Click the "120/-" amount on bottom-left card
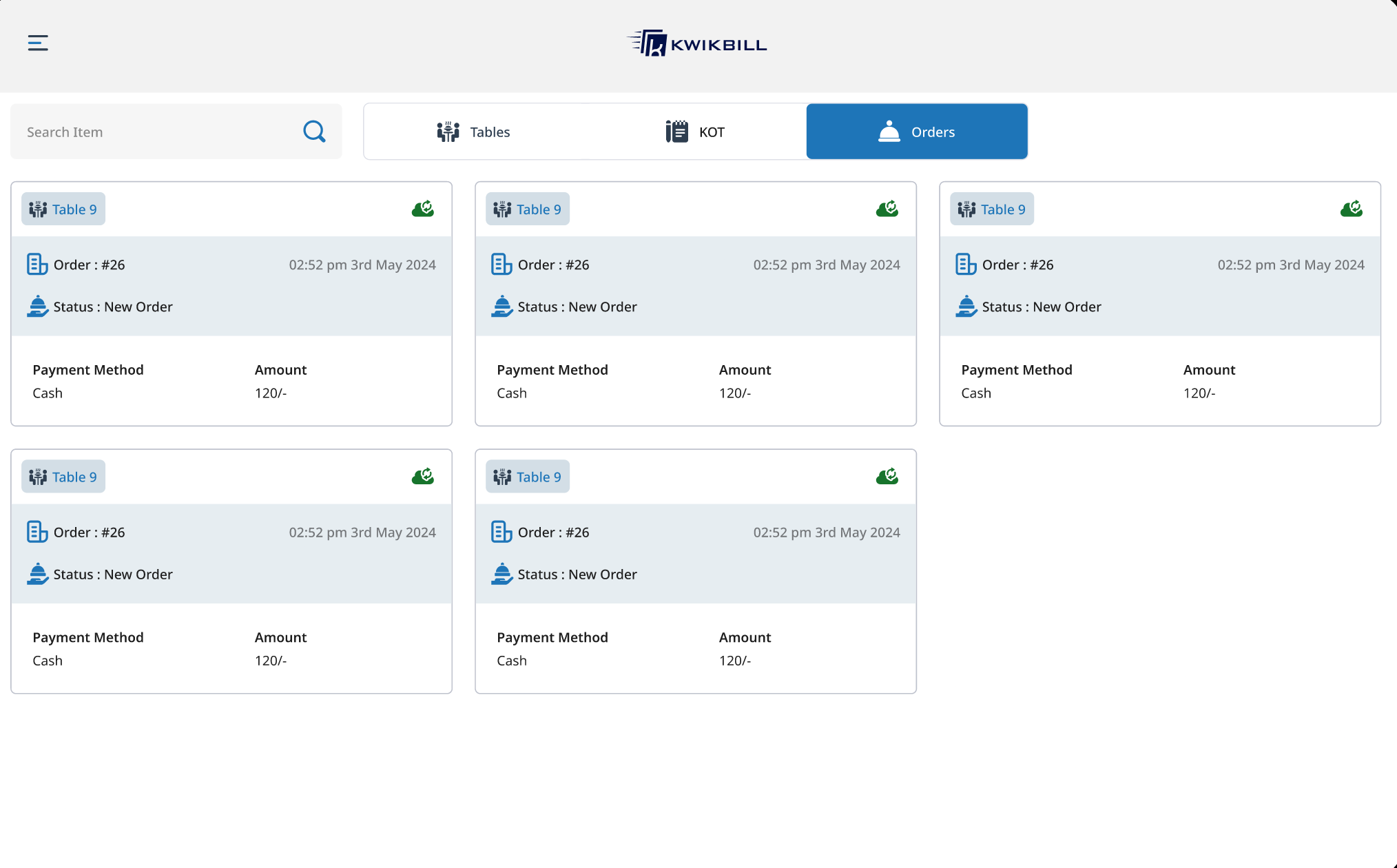The image size is (1397, 868). tap(271, 661)
